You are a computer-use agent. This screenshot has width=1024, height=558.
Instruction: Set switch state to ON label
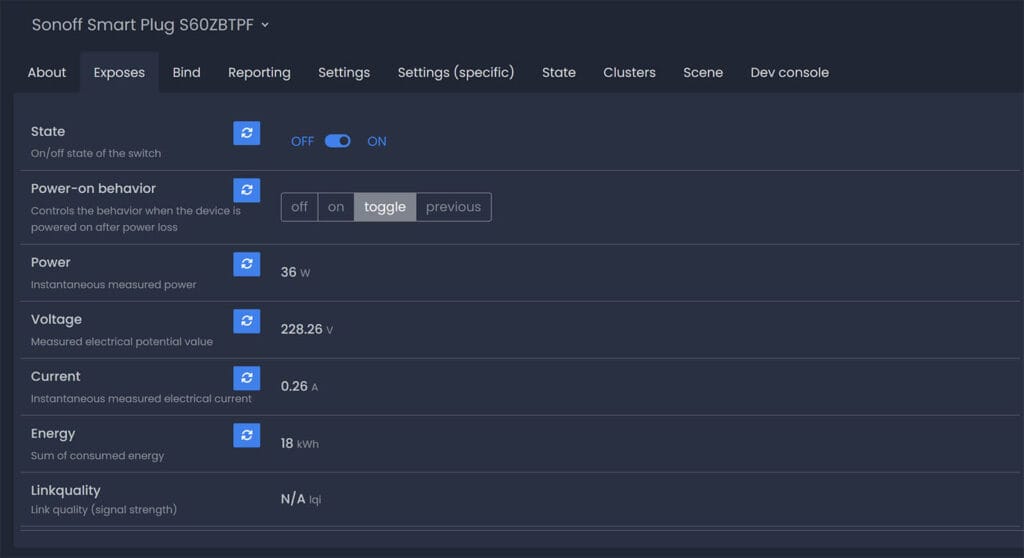(377, 141)
